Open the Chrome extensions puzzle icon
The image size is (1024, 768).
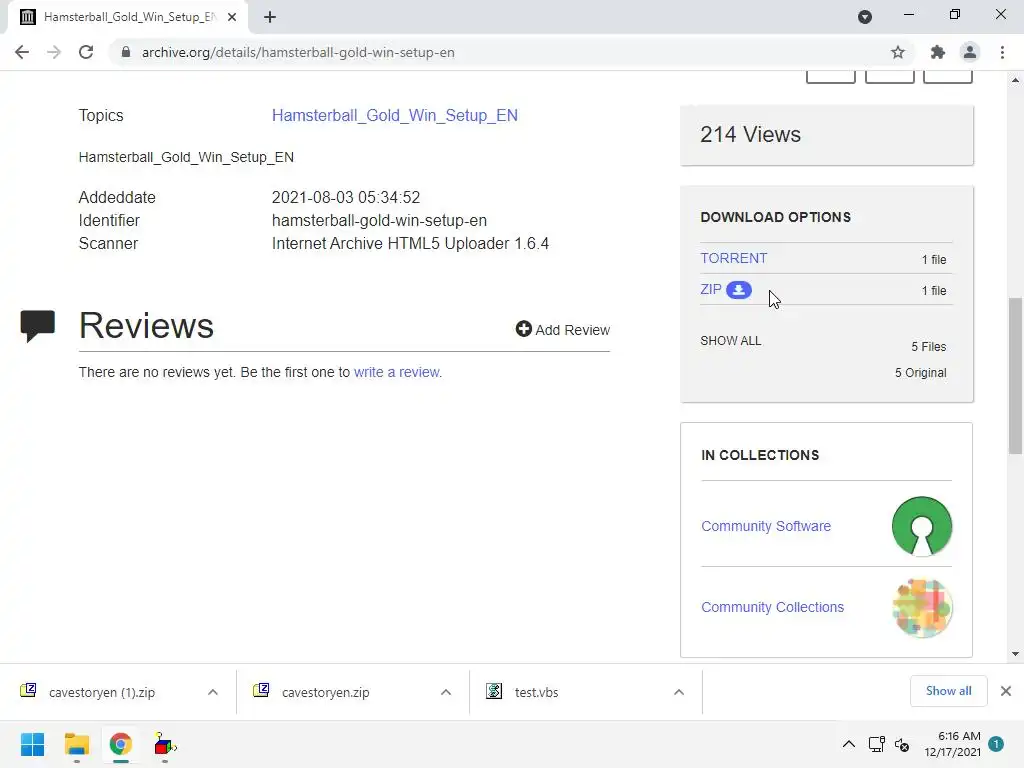pyautogui.click(x=938, y=52)
